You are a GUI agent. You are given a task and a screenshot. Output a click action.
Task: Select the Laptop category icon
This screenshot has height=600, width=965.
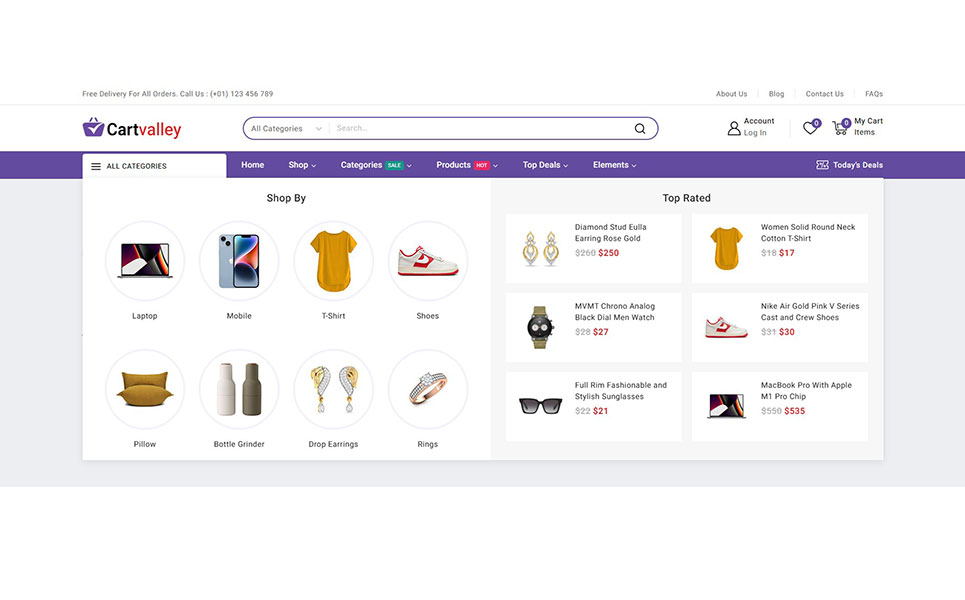point(145,261)
